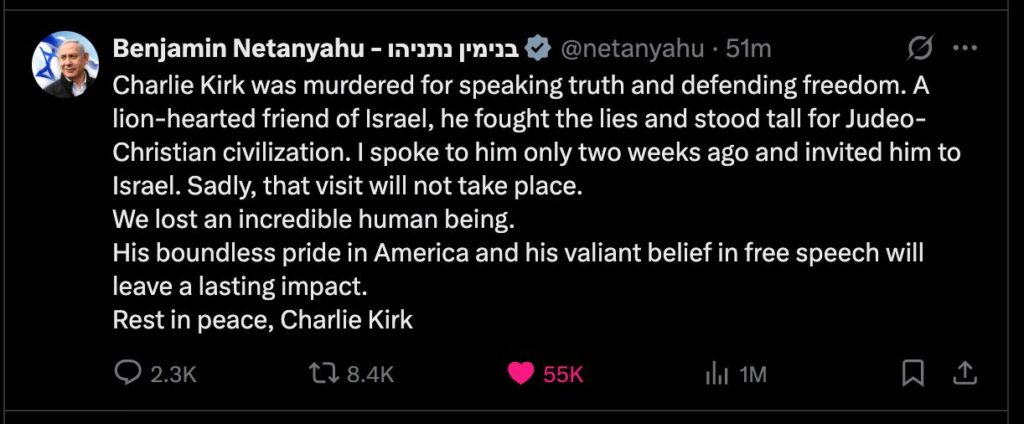Viewport: 1024px width, 424px height.
Task: Click the Grok slashed-circle icon
Action: point(920,48)
